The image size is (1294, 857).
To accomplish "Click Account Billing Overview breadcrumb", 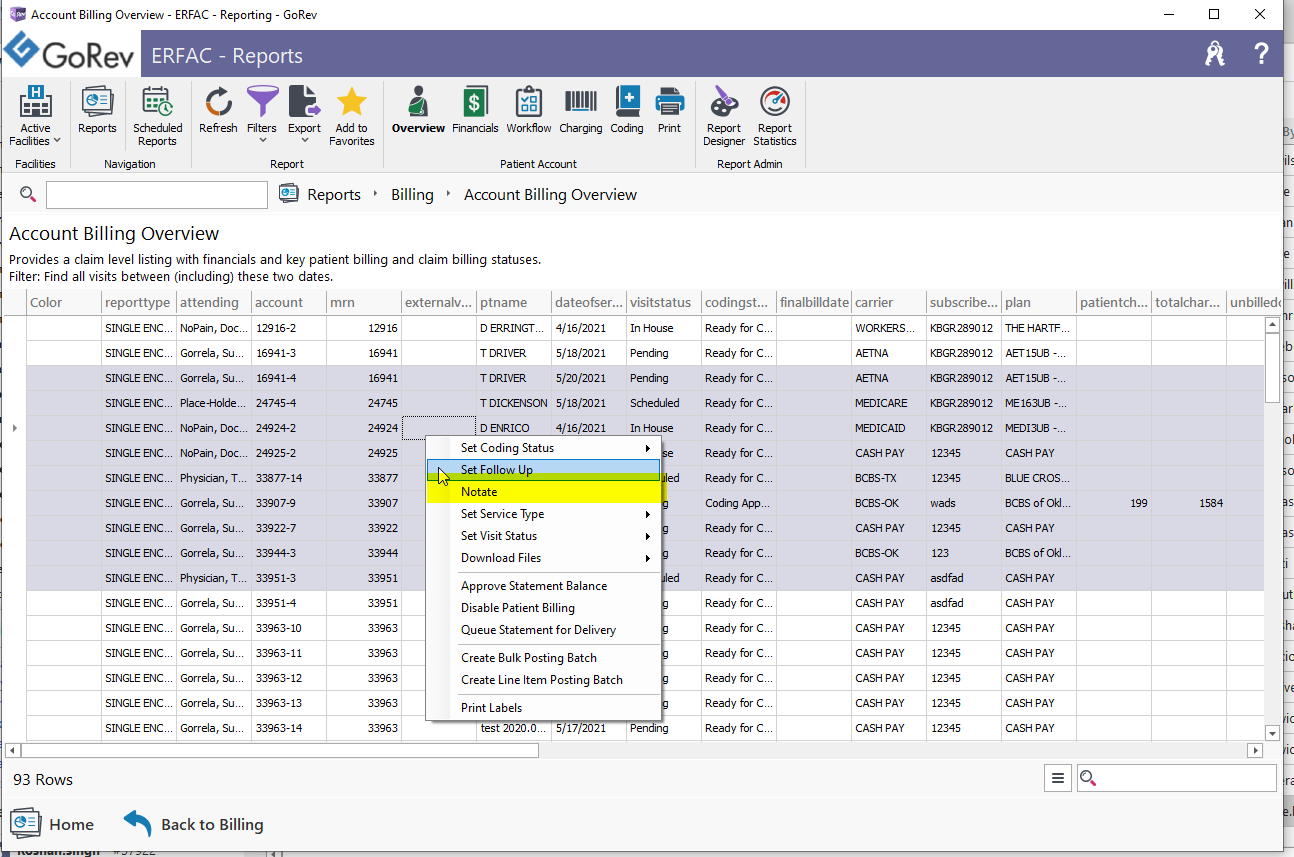I will click(x=550, y=195).
